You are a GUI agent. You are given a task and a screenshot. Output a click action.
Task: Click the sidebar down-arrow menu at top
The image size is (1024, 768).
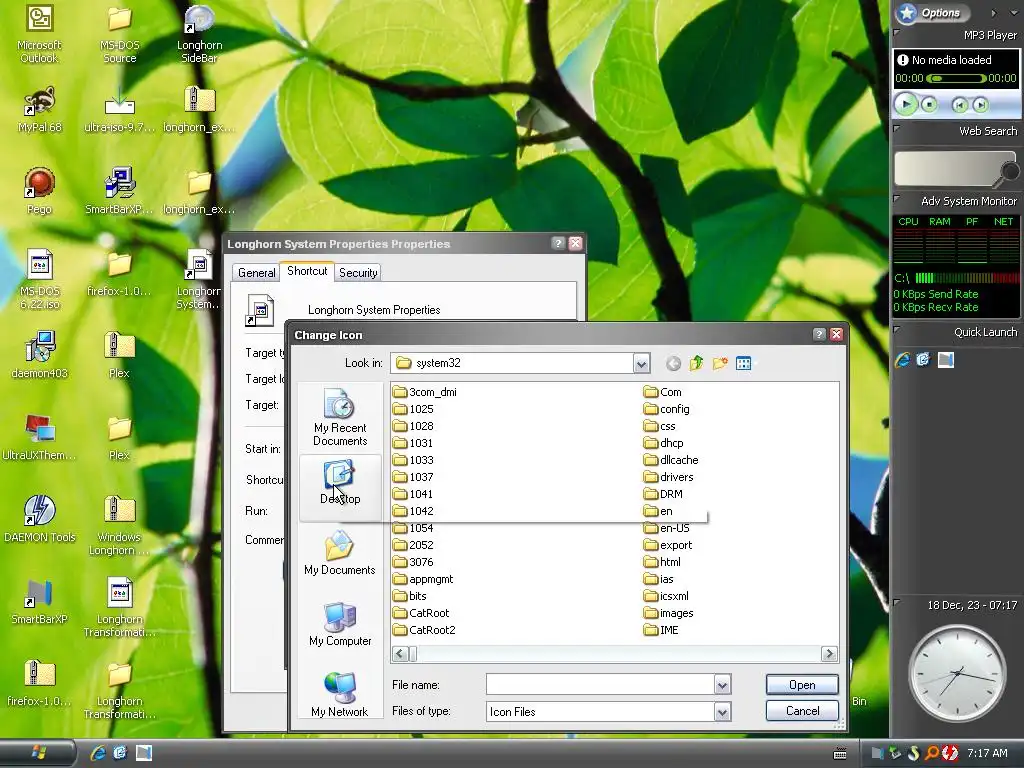tap(1014, 12)
